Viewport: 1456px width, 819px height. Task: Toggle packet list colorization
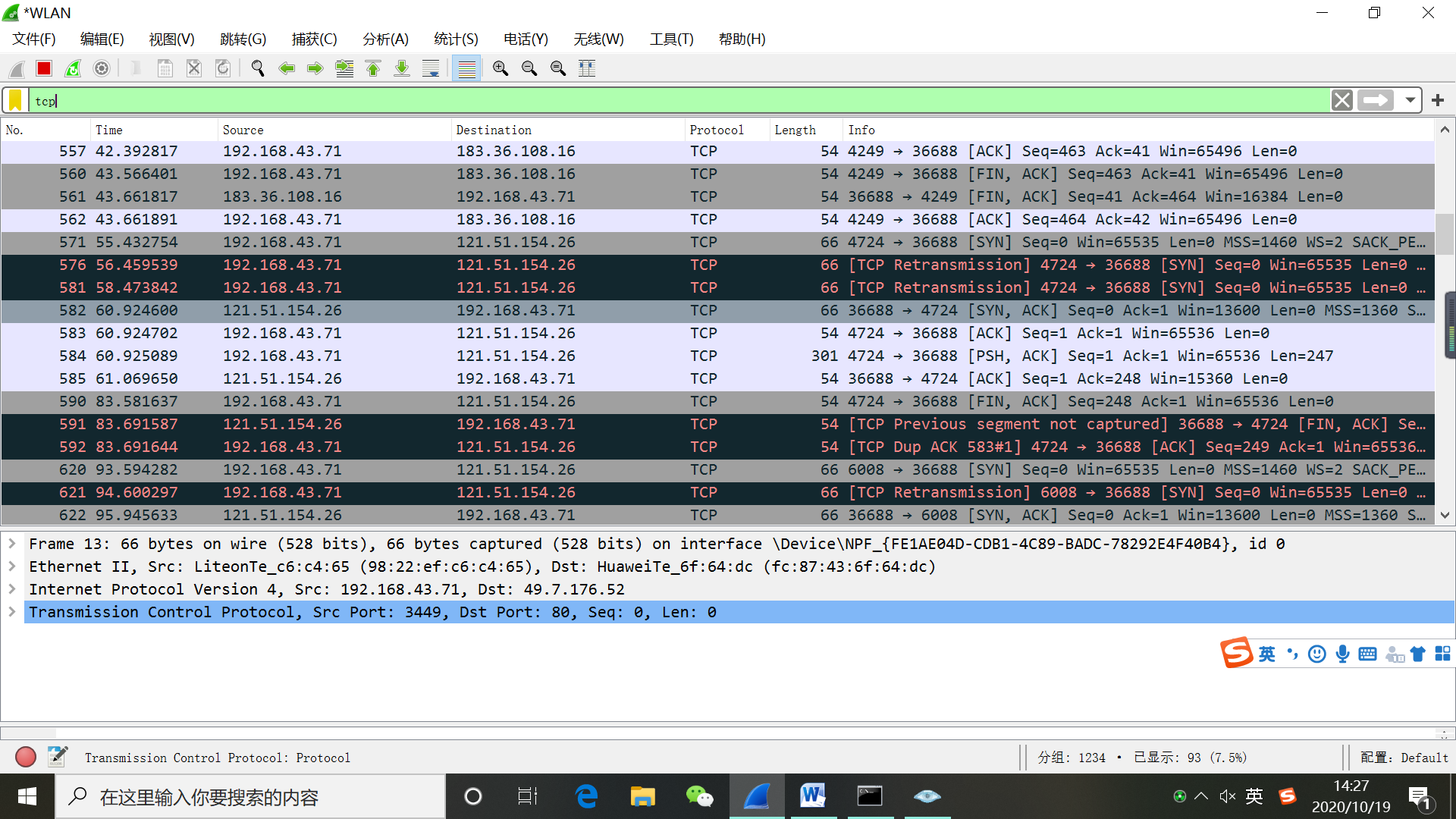(467, 69)
